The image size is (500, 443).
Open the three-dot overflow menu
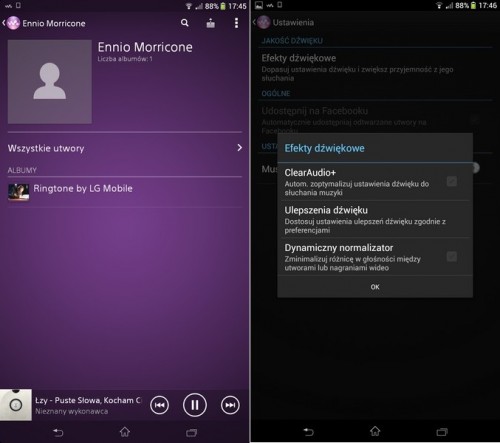tap(236, 23)
